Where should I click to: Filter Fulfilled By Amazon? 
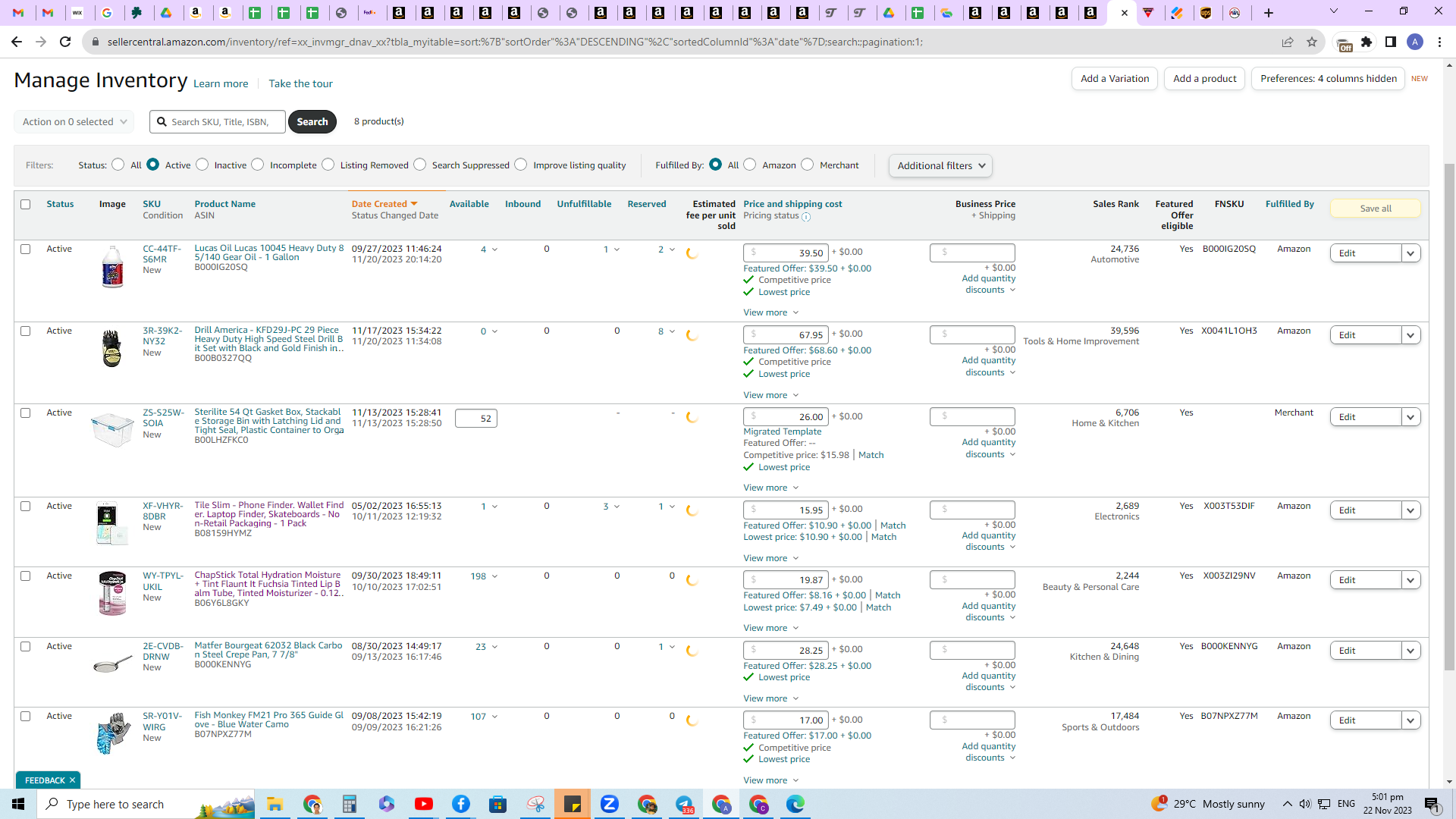[x=750, y=165]
